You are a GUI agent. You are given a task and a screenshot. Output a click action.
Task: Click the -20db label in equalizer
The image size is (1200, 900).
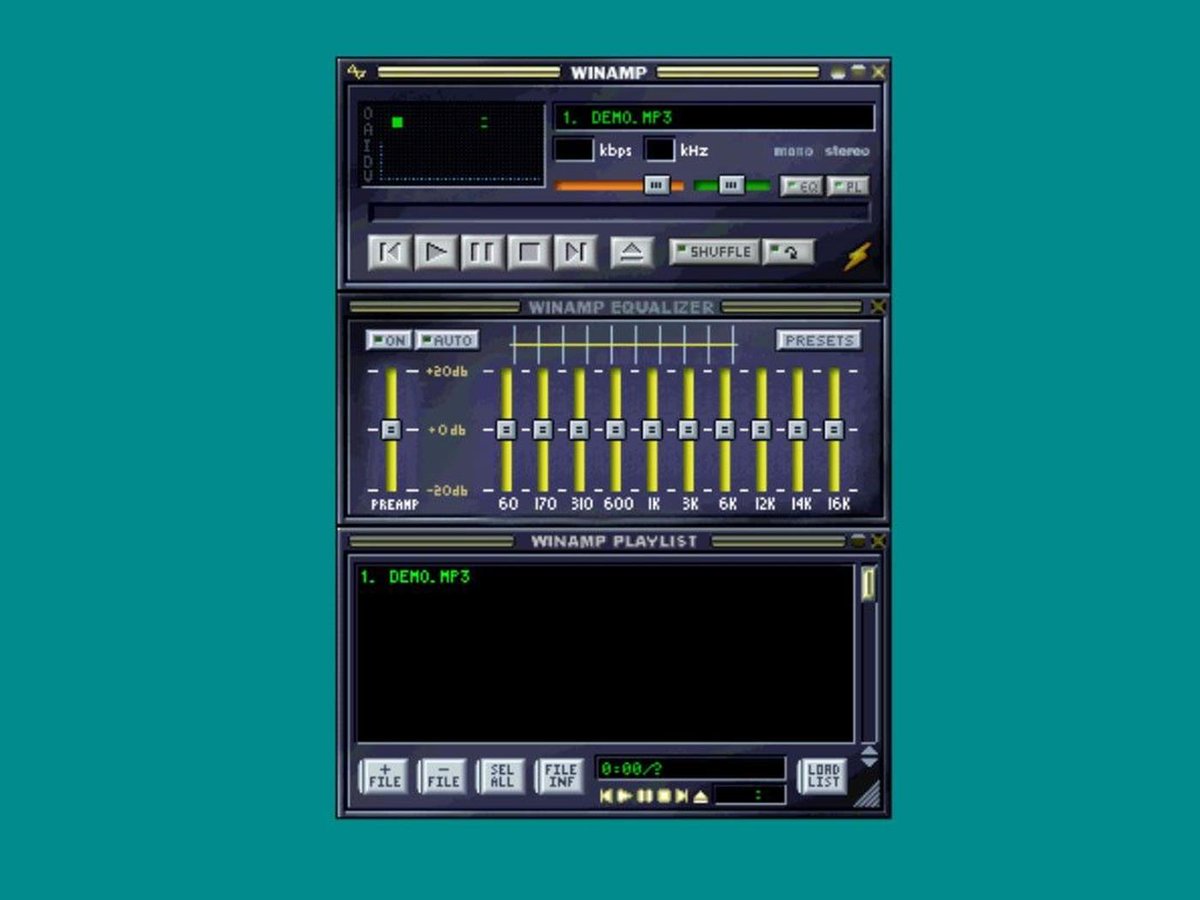point(446,491)
